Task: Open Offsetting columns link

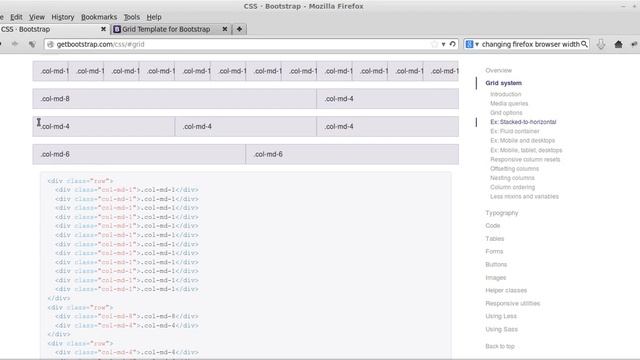Action: pyautogui.click(x=514, y=169)
